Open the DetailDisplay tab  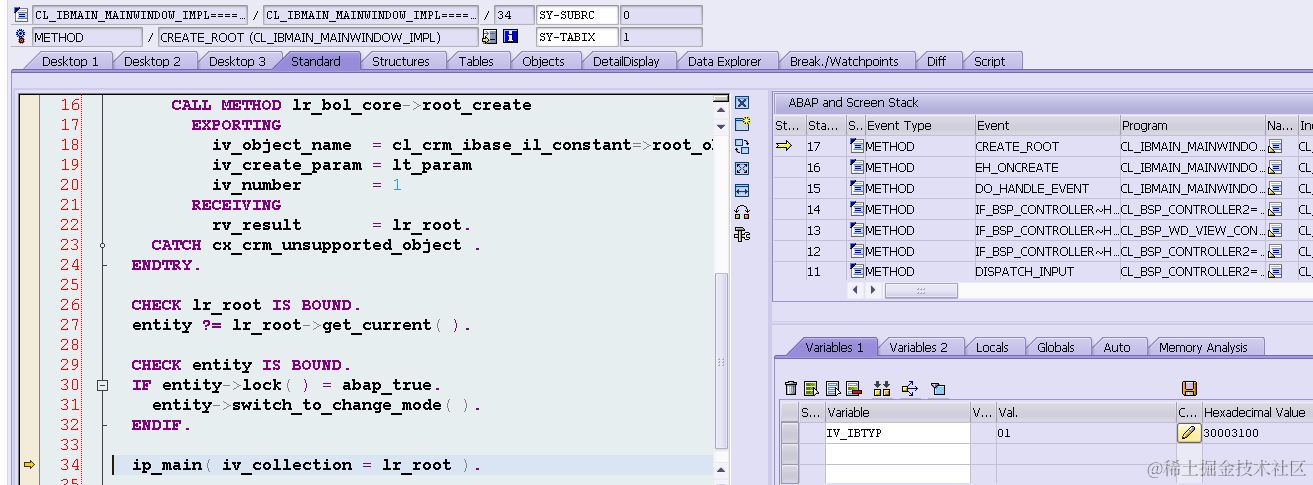point(626,61)
